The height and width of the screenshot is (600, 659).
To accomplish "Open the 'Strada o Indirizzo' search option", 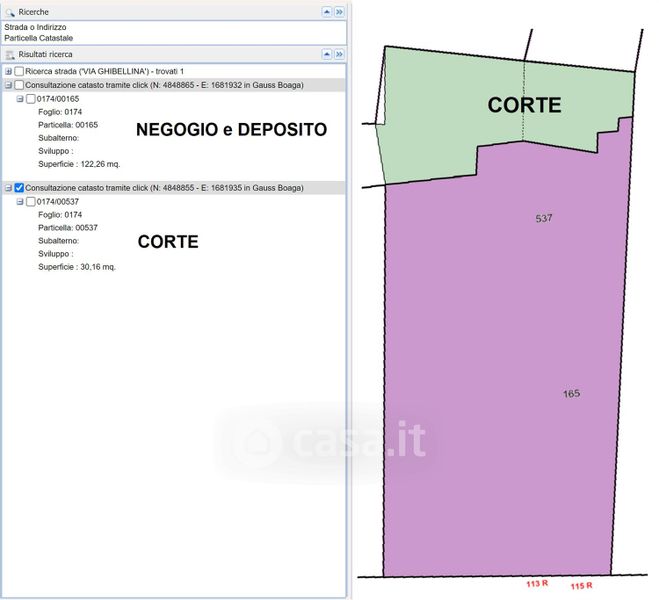I will click(x=36, y=27).
